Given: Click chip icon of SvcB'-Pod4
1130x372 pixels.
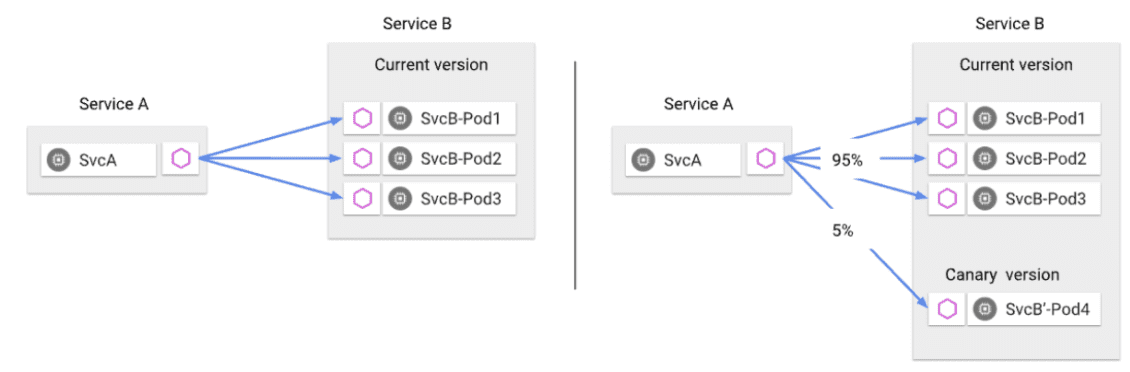Looking at the screenshot, I should point(982,310).
